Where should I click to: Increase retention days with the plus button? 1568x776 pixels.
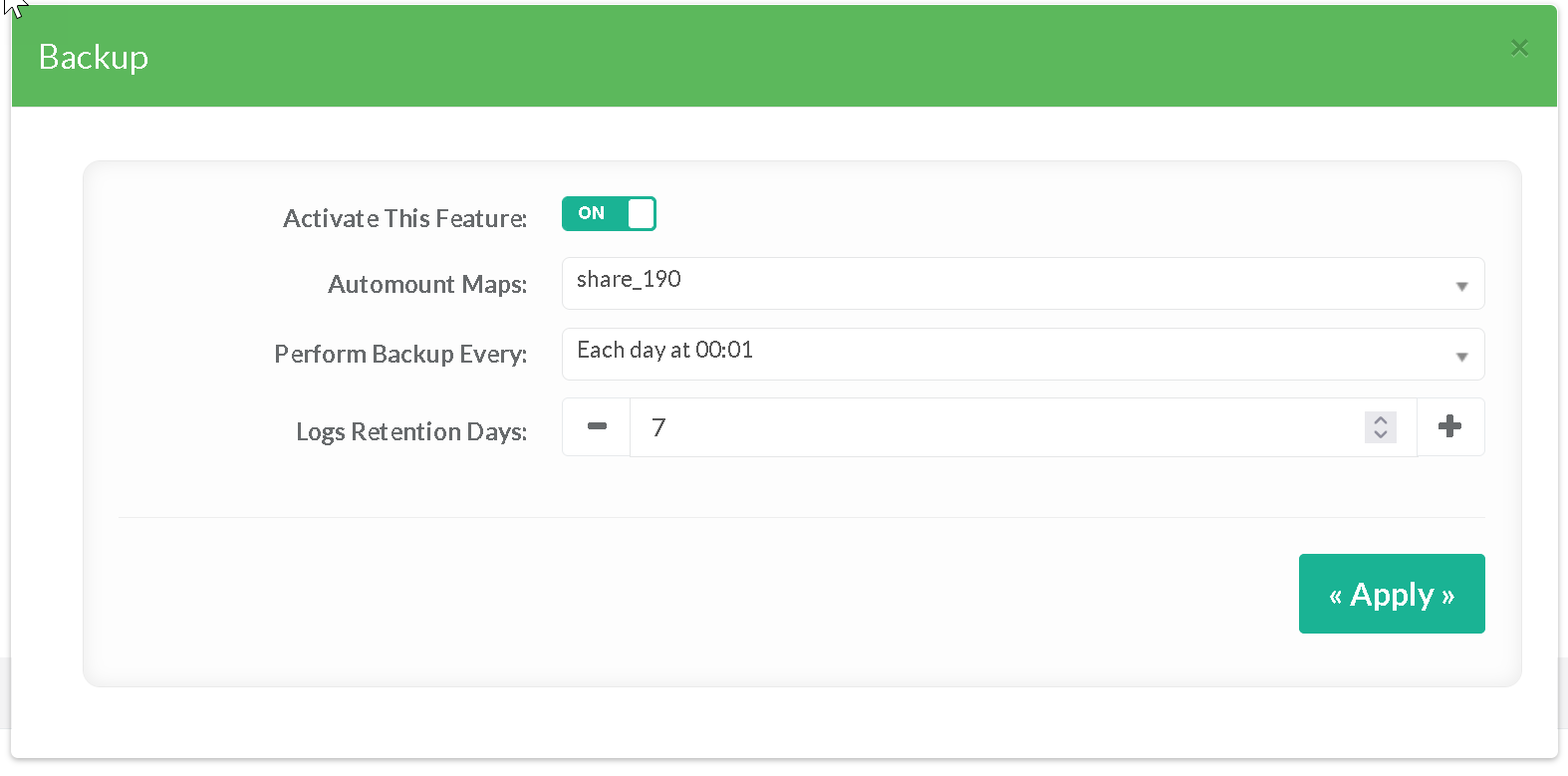(1449, 426)
